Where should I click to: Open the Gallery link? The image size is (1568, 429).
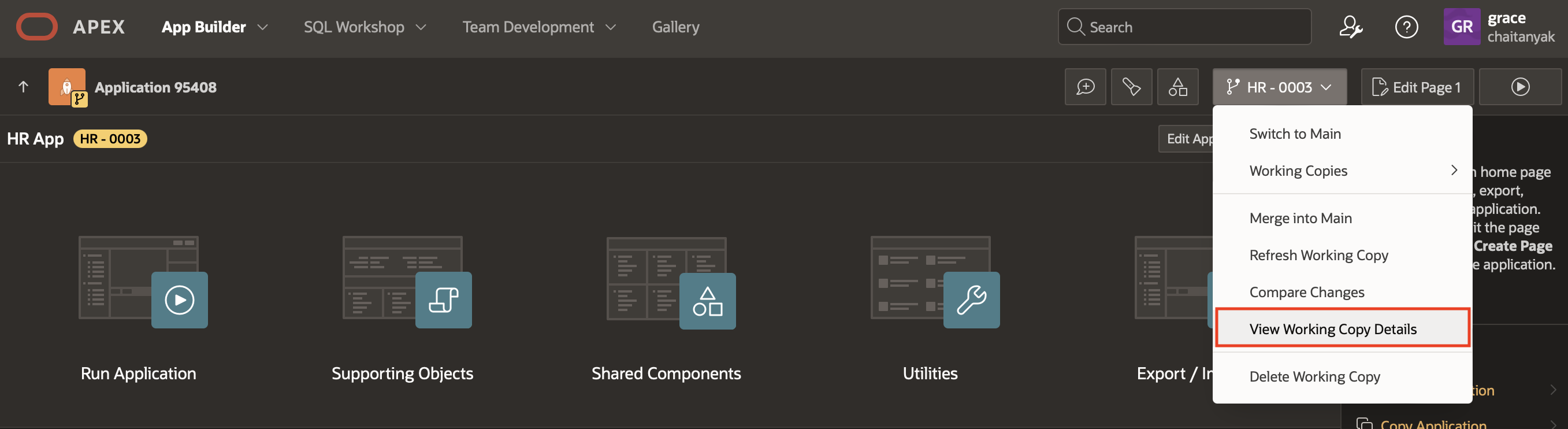click(675, 27)
